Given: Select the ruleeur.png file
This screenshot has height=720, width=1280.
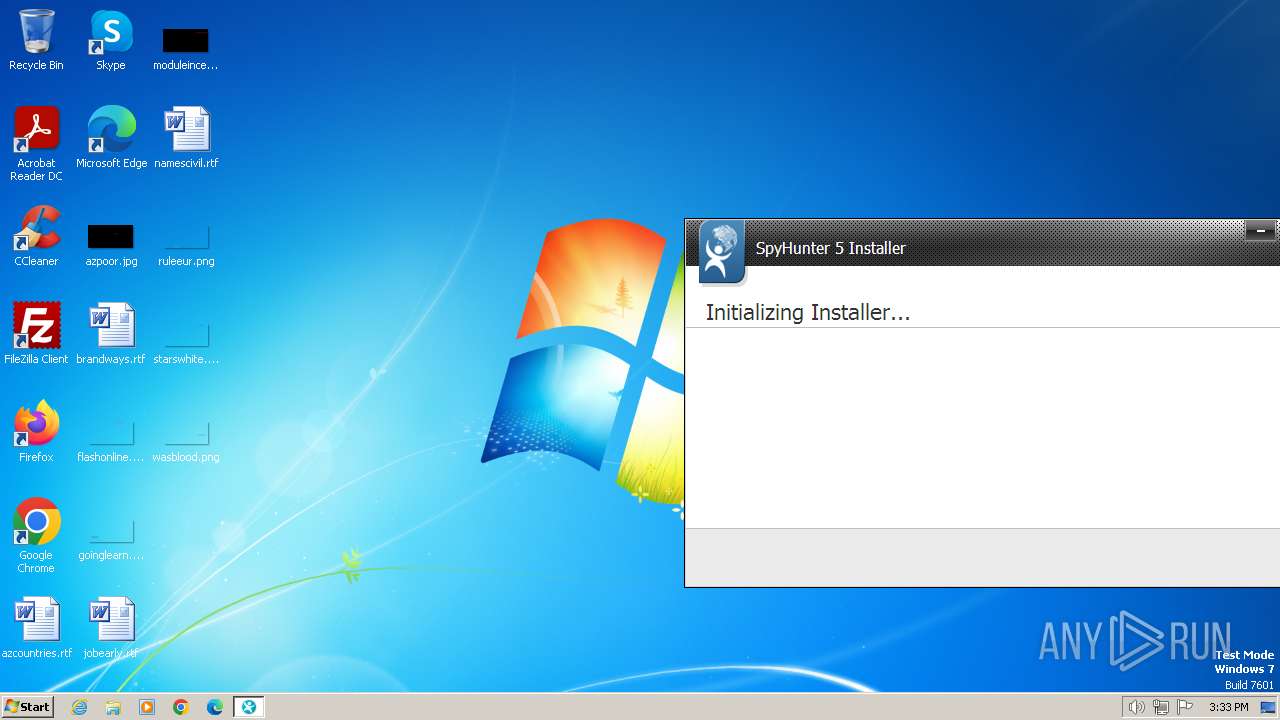Looking at the screenshot, I should (x=186, y=245).
